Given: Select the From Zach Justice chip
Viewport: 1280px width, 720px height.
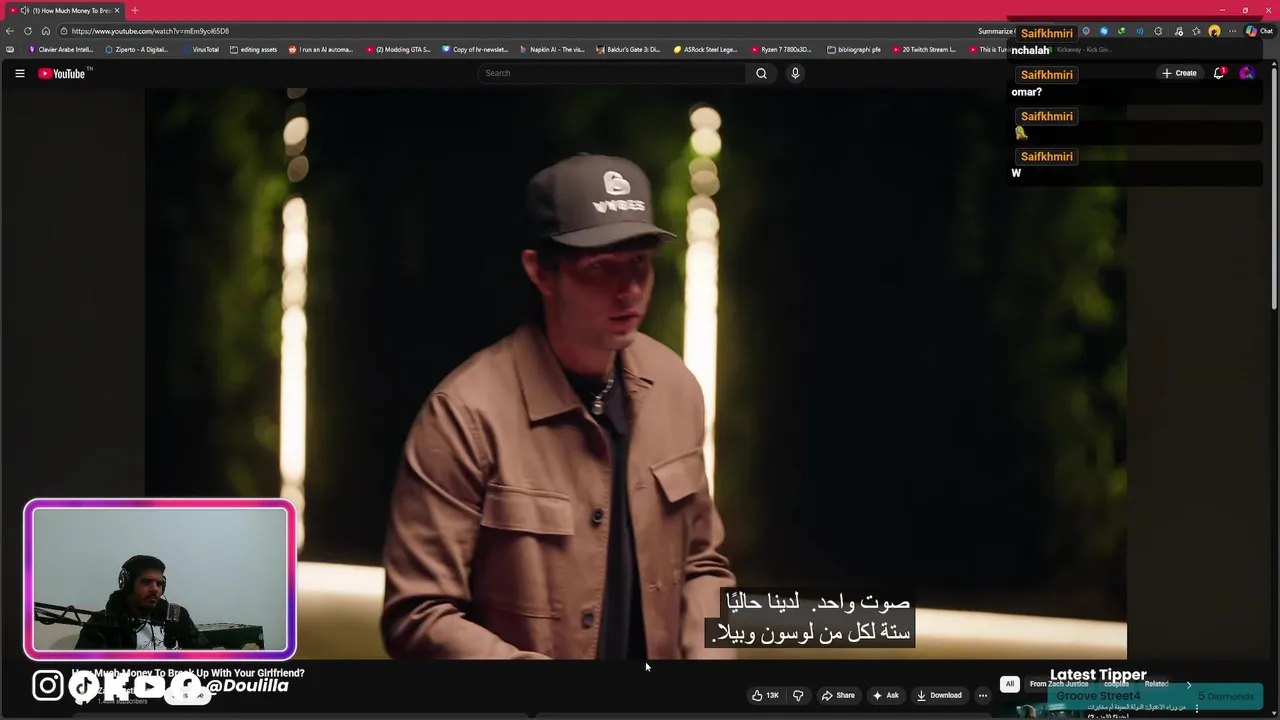Looking at the screenshot, I should 1058,684.
